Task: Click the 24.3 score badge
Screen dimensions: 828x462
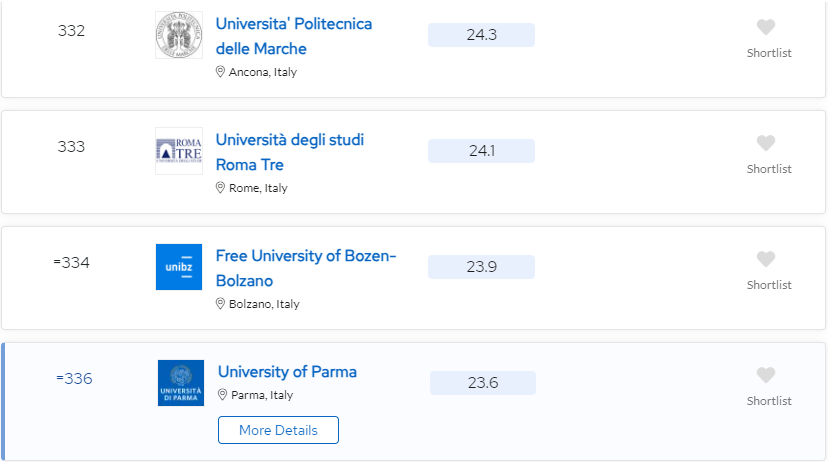Action: click(482, 35)
